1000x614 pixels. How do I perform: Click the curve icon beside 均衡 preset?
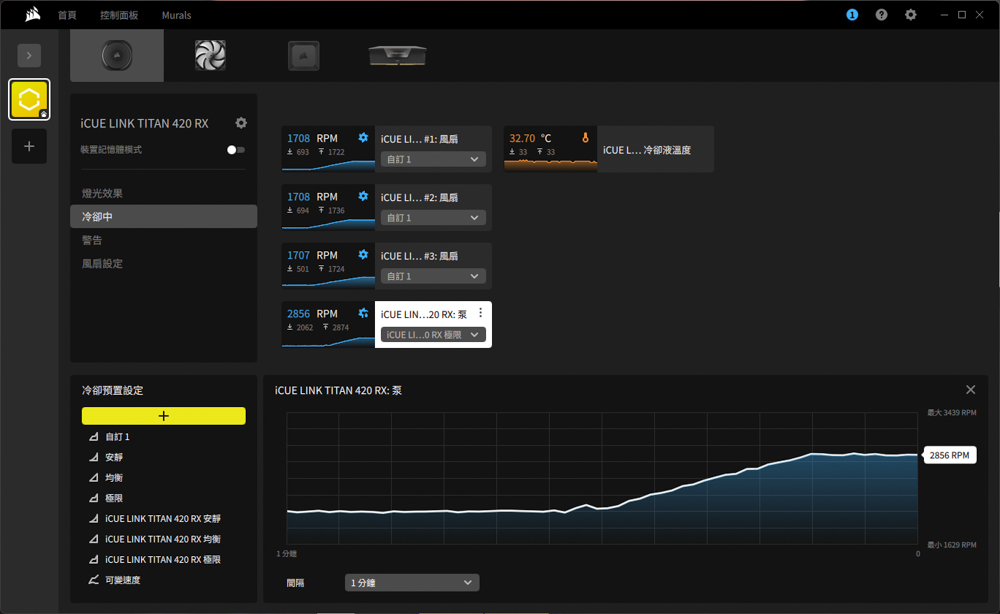pos(94,478)
